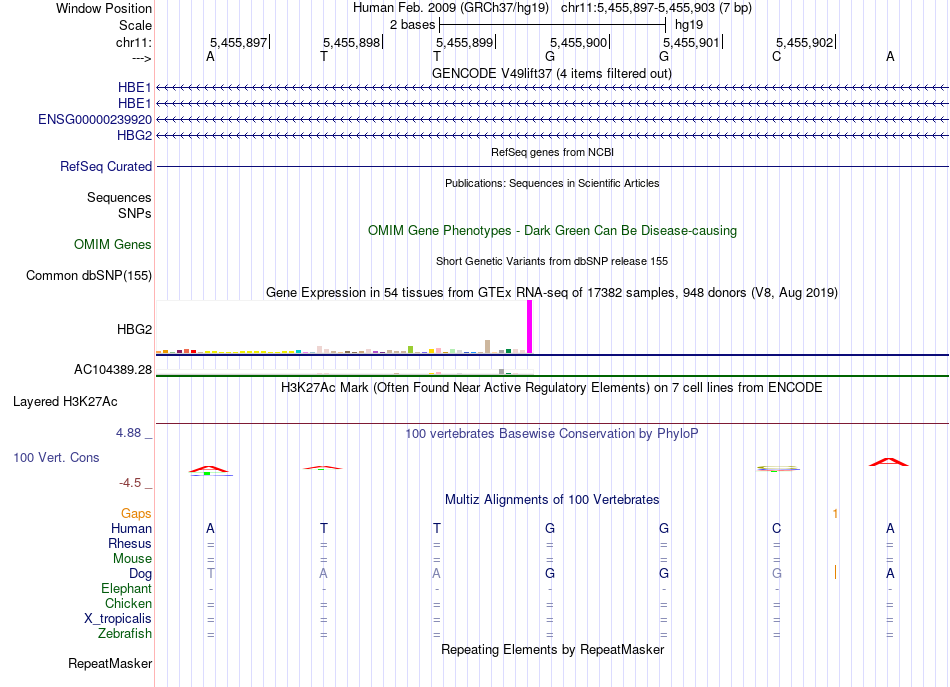Click the GENCODE V49lift37 track title
Viewport: 950px width, 687px height.
(x=551, y=73)
